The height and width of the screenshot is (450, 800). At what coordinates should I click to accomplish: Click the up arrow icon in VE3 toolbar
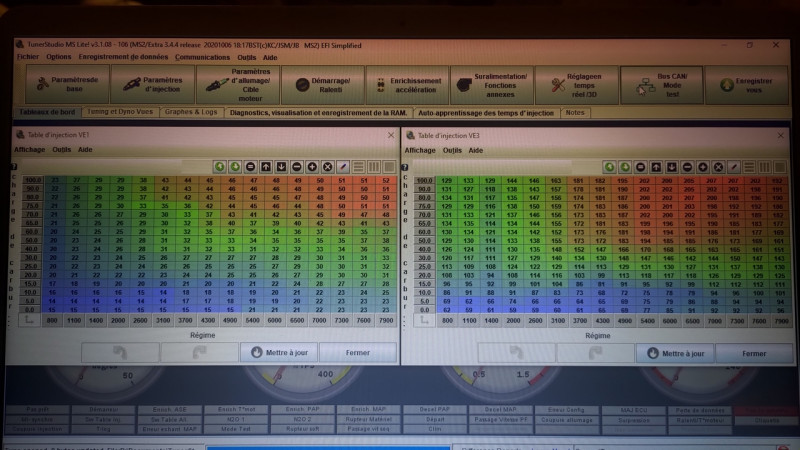tap(655, 166)
